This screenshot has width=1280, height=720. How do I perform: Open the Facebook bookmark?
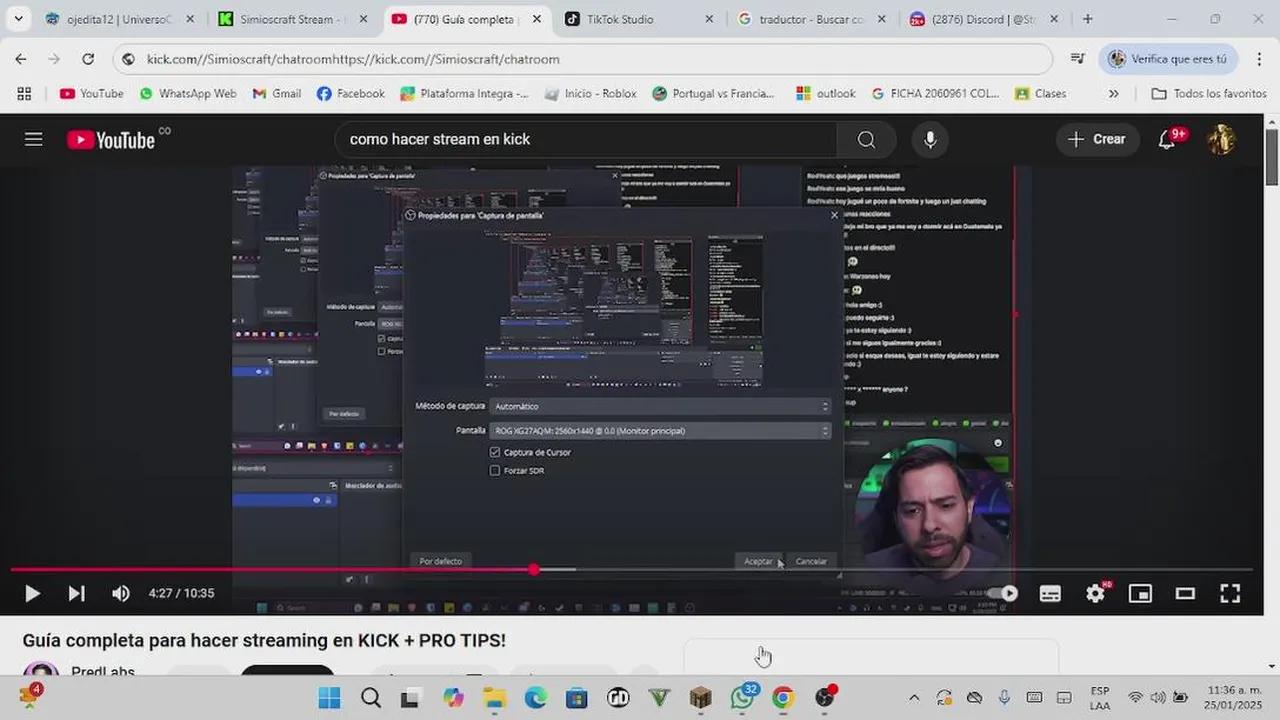[x=350, y=93]
